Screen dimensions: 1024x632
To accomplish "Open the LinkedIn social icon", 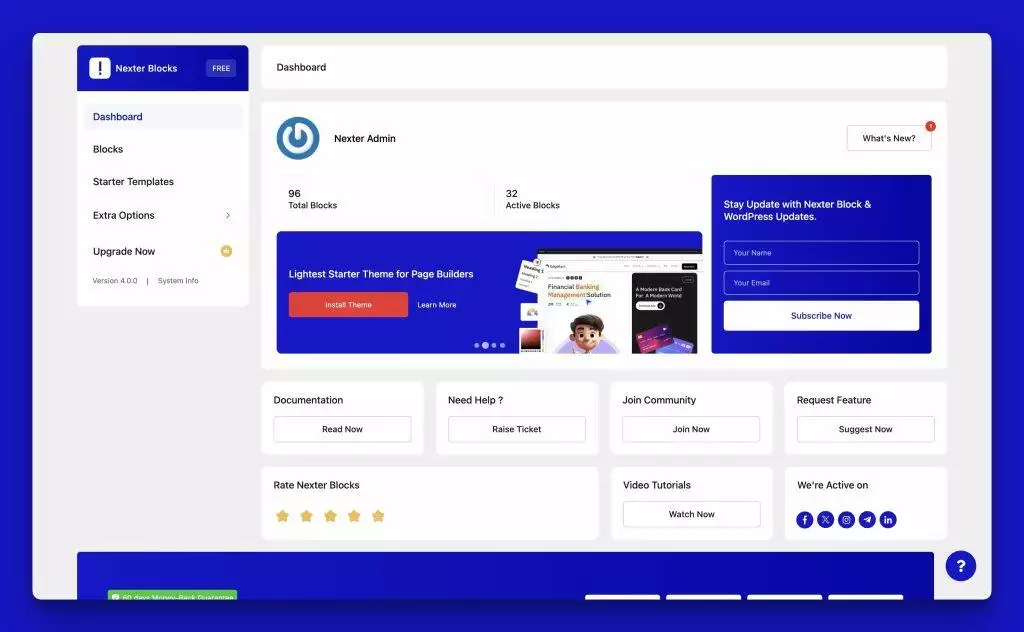I will pyautogui.click(x=888, y=519).
